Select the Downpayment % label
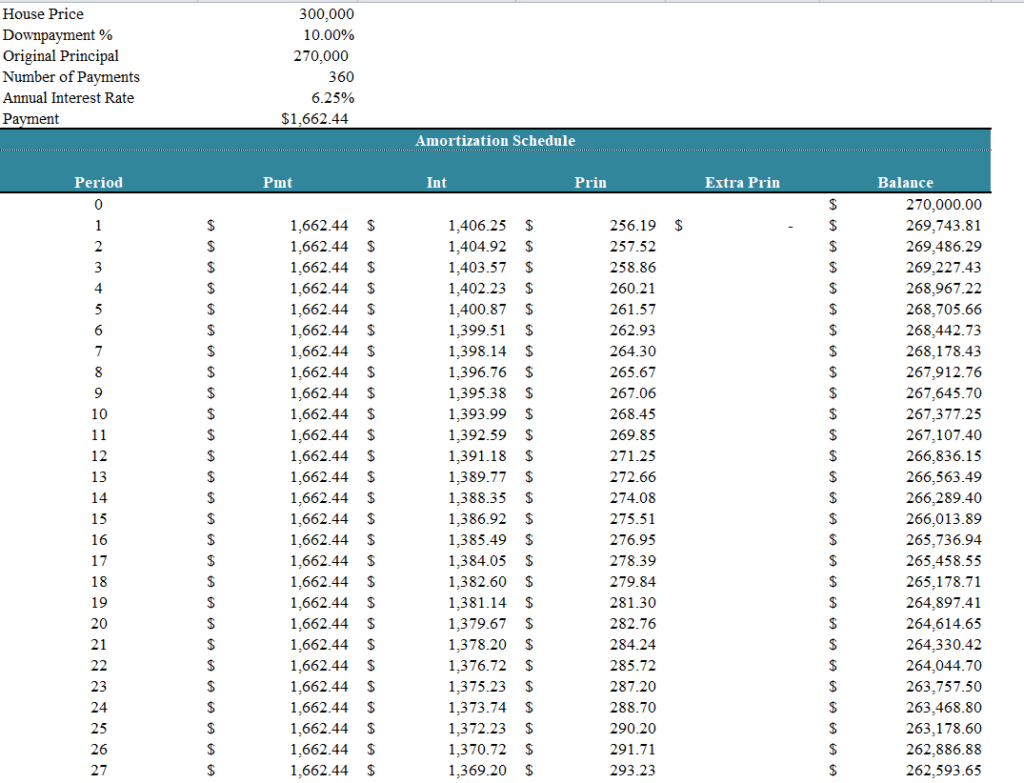 pyautogui.click(x=57, y=35)
